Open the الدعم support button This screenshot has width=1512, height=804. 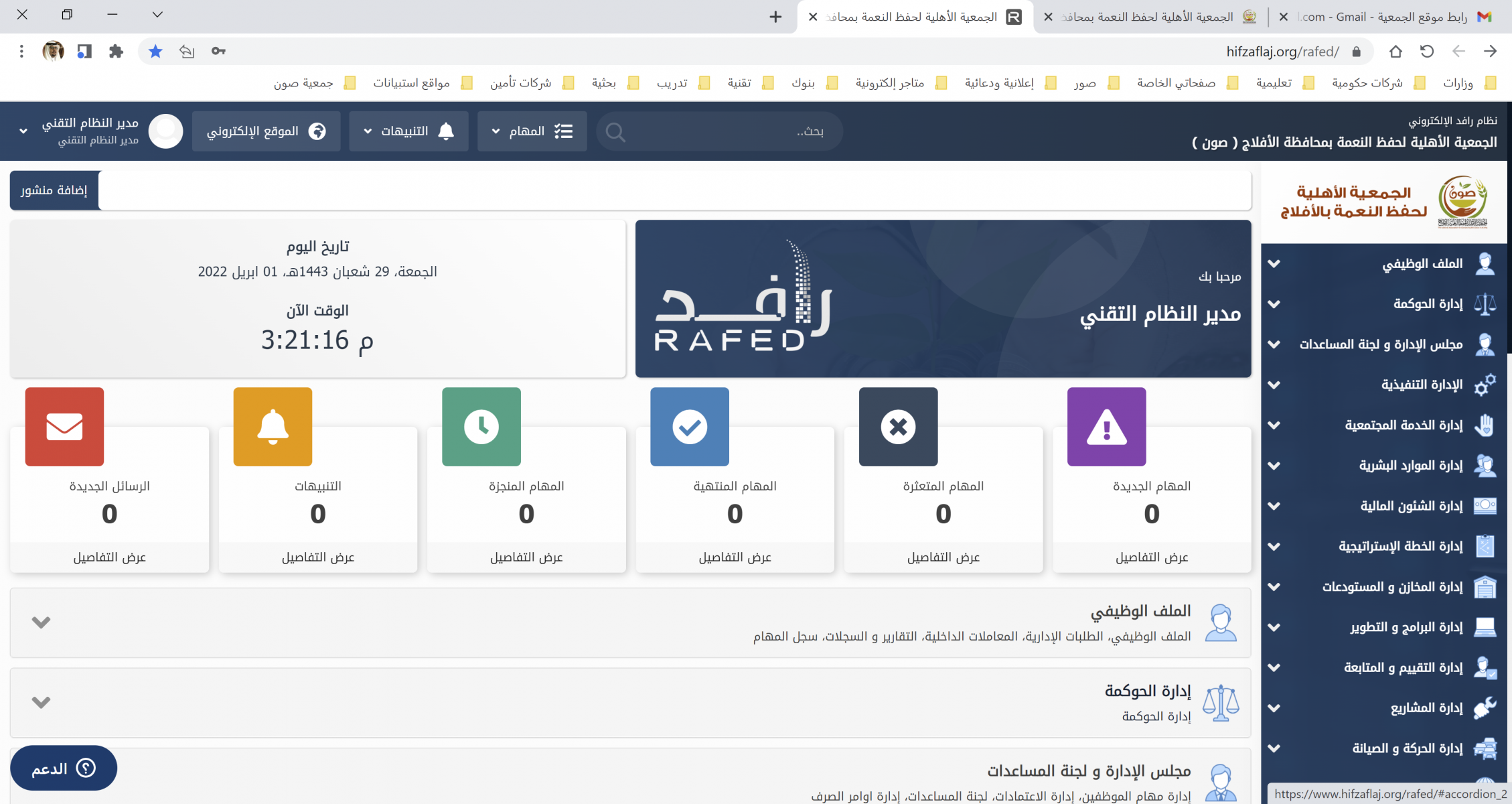click(x=64, y=768)
